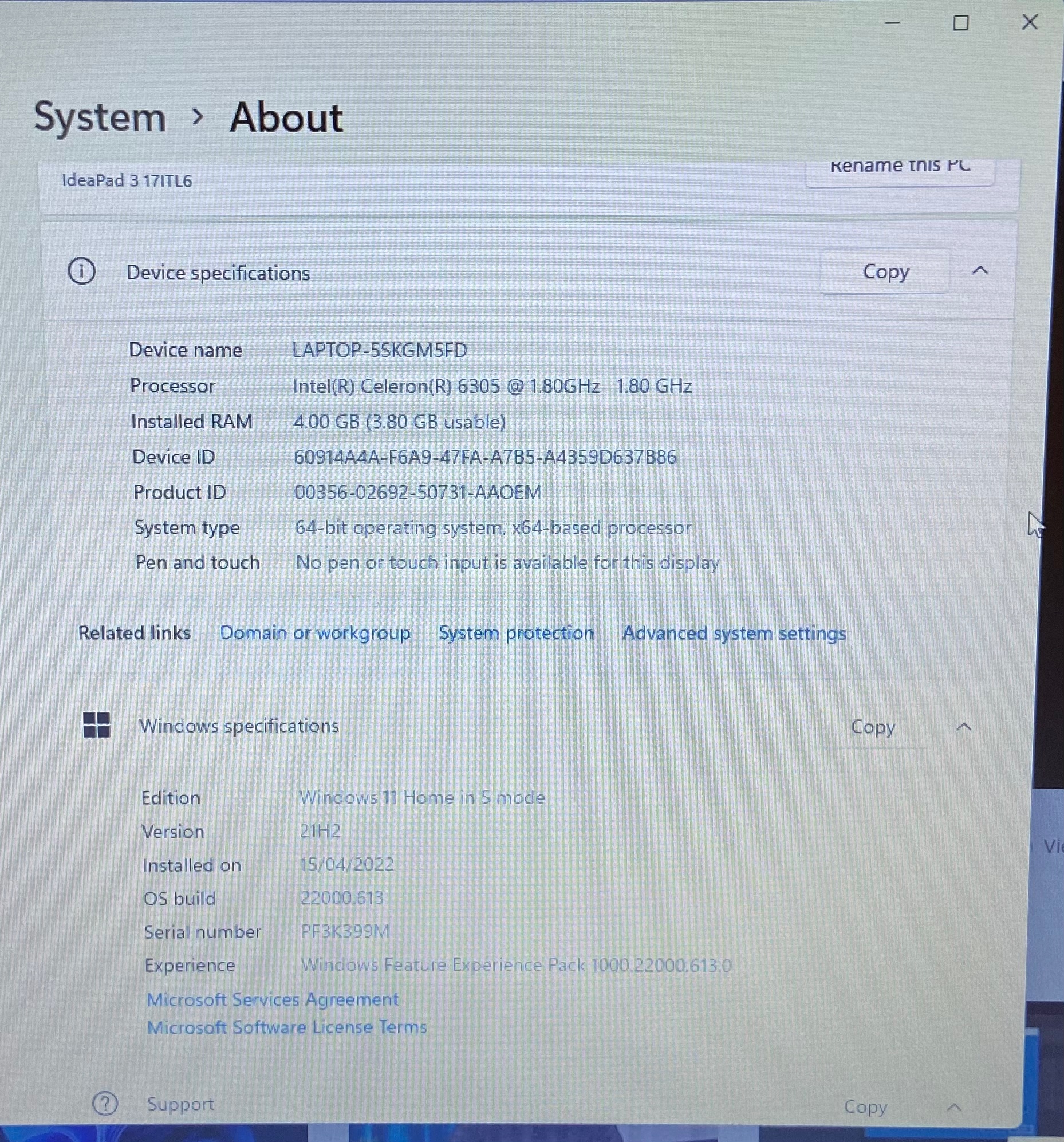Image resolution: width=1064 pixels, height=1142 pixels.
Task: Collapse the Windows specifications section chevron
Action: pos(963,727)
